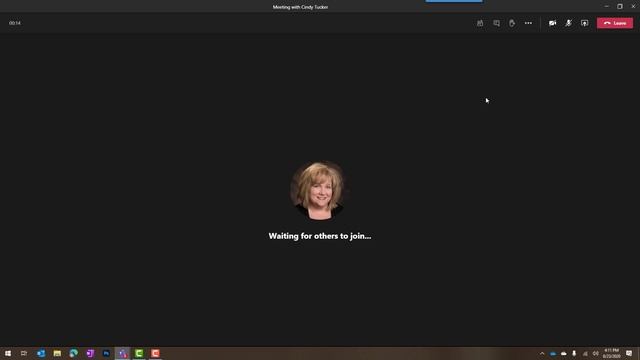This screenshot has height=360, width=640.
Task: Show the meeting participants panel
Action: (480, 23)
